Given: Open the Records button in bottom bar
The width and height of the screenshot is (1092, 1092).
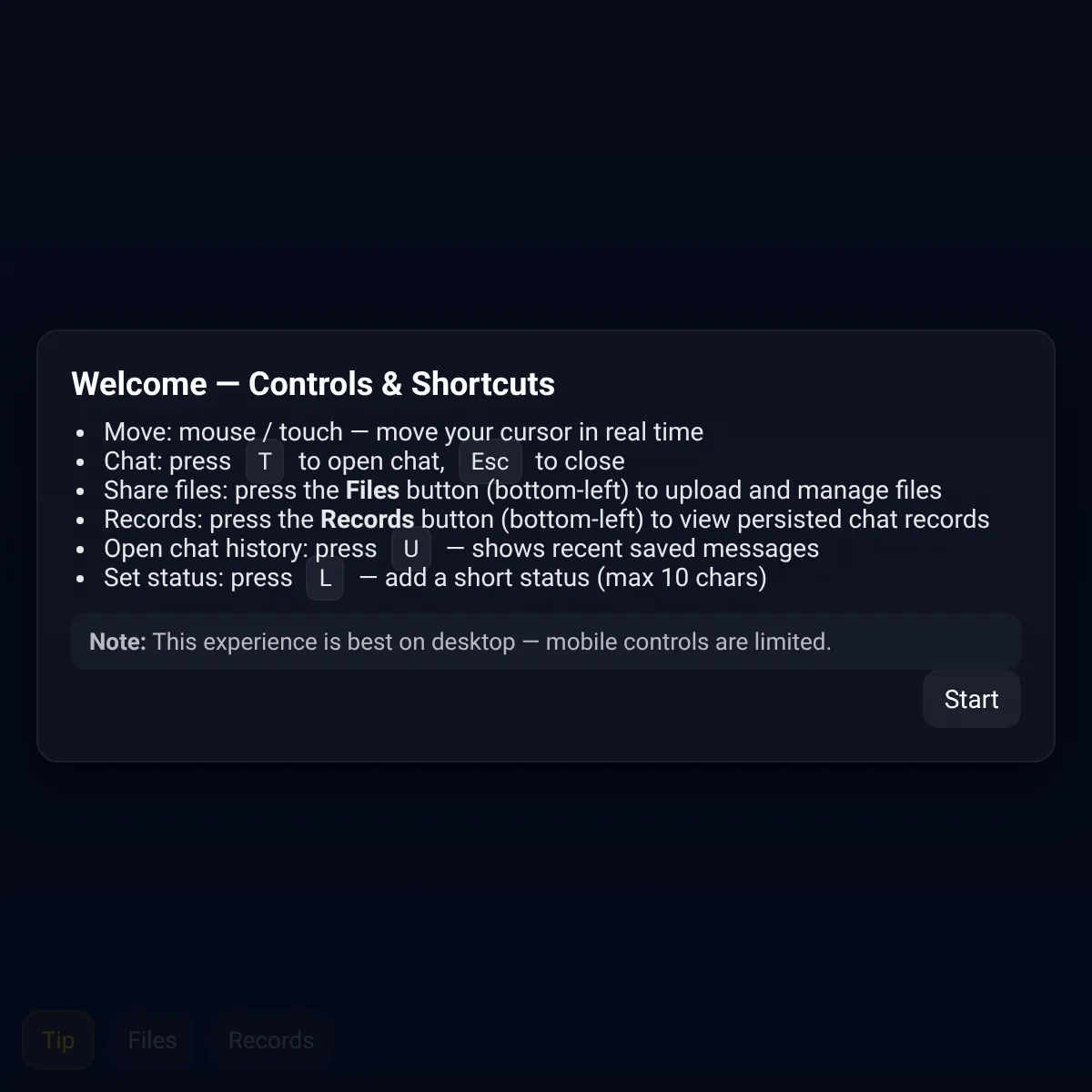Looking at the screenshot, I should (x=271, y=1040).
